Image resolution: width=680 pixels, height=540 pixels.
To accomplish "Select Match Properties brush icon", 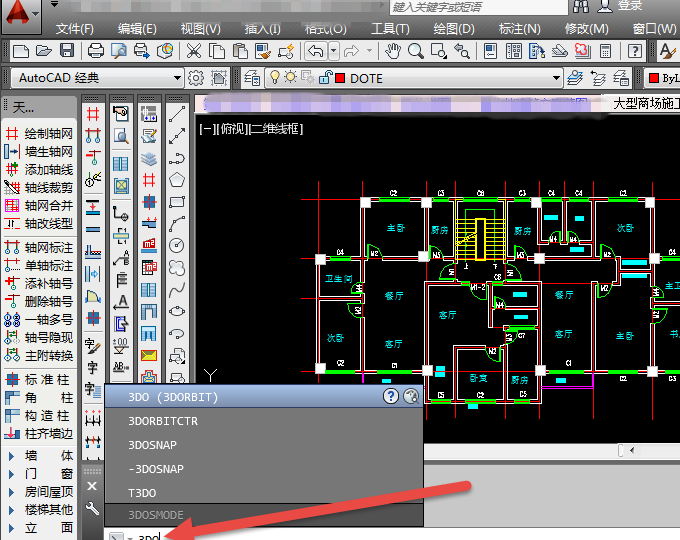I will (263, 51).
